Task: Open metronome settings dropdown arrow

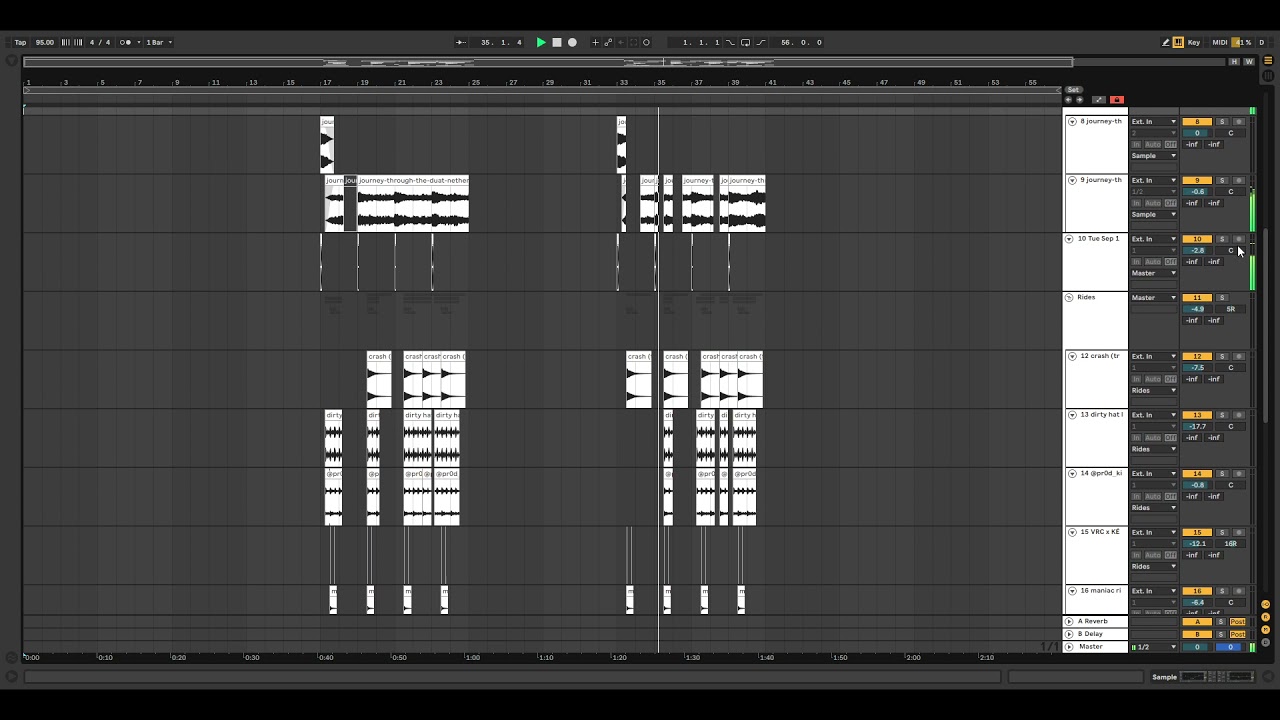Action: 138,42
